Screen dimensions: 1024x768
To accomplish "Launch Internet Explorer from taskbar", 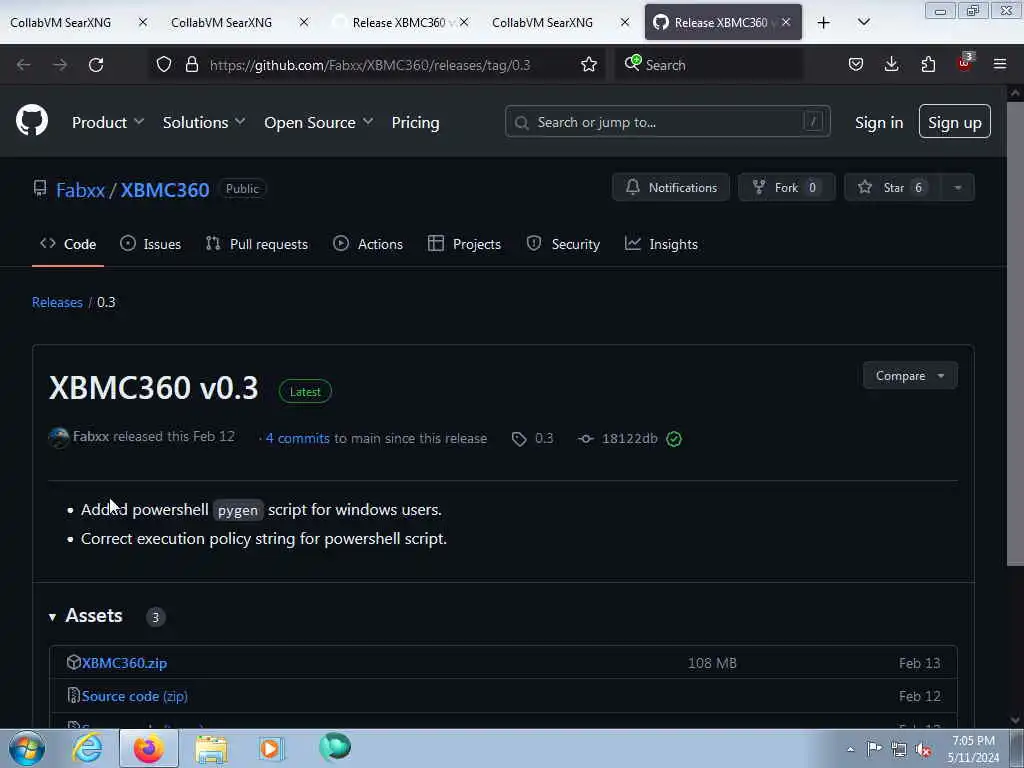I will [x=87, y=748].
